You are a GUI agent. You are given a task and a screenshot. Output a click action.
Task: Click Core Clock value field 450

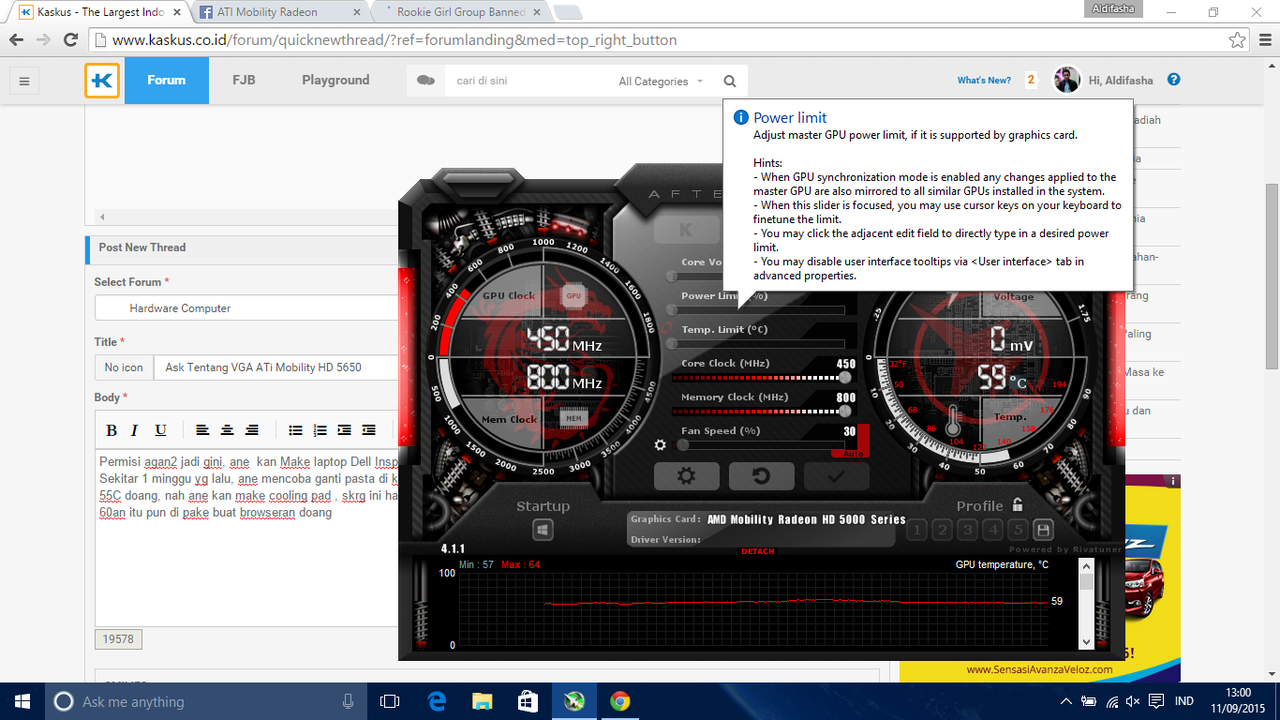pyautogui.click(x=846, y=364)
